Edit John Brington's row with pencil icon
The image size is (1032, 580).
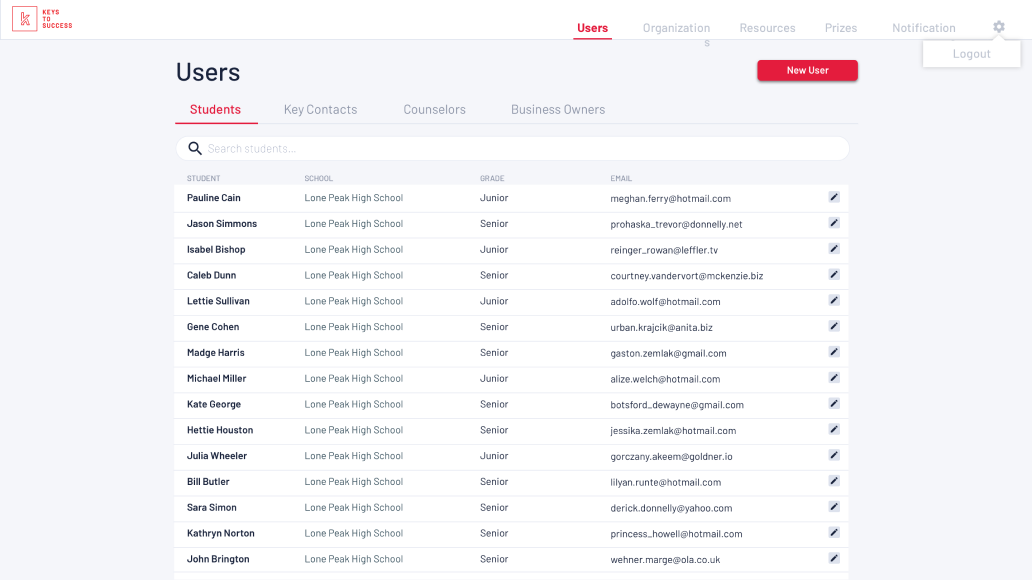tap(834, 558)
